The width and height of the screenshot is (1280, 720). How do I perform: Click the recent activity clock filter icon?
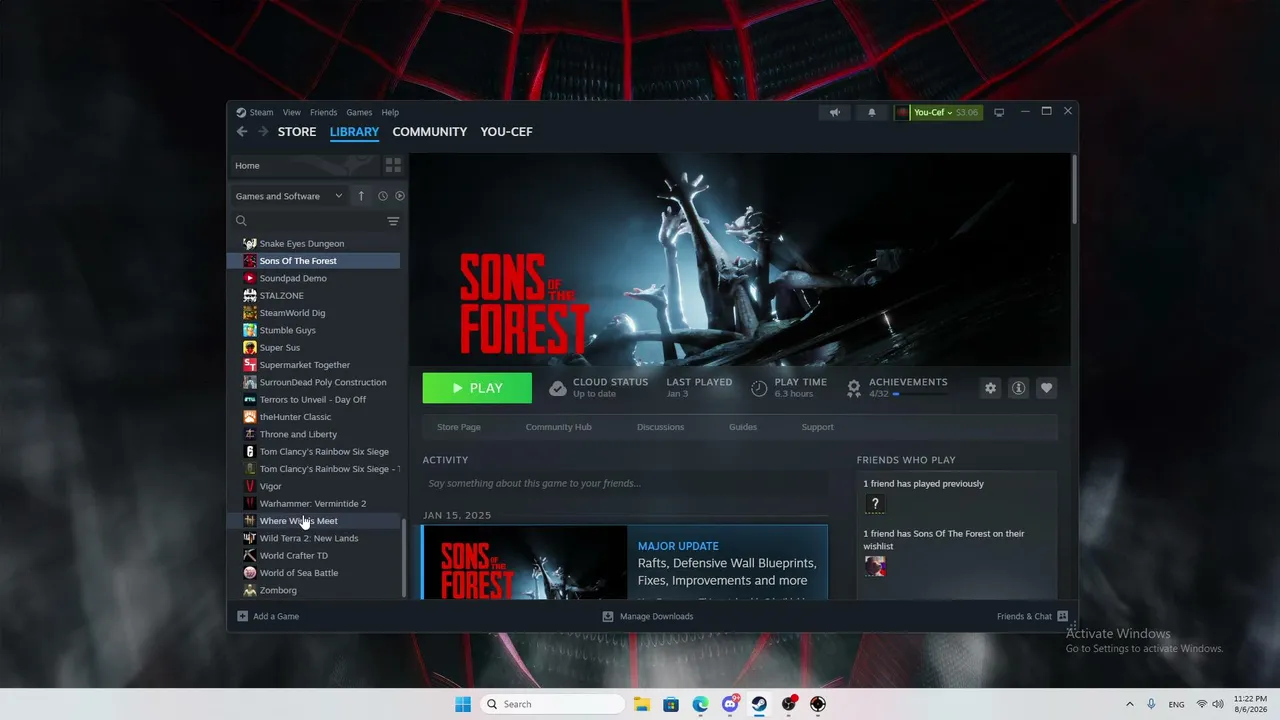tap(382, 196)
